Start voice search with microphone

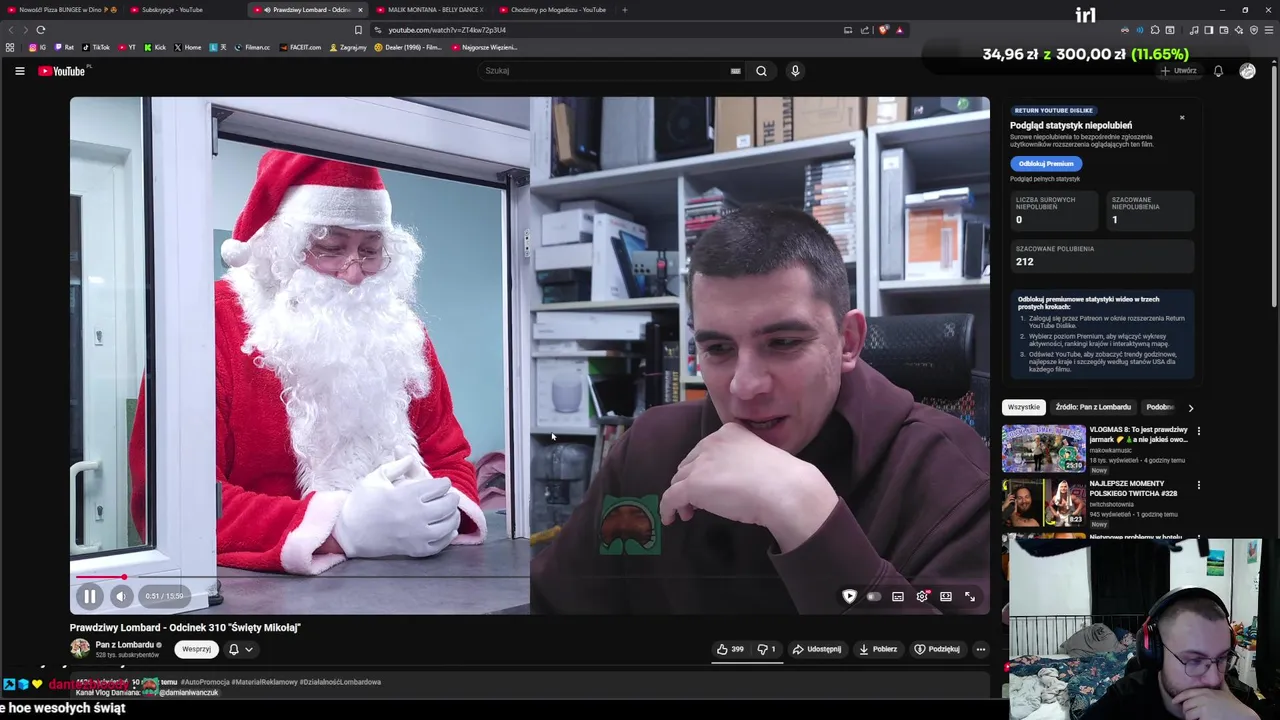[x=795, y=71]
